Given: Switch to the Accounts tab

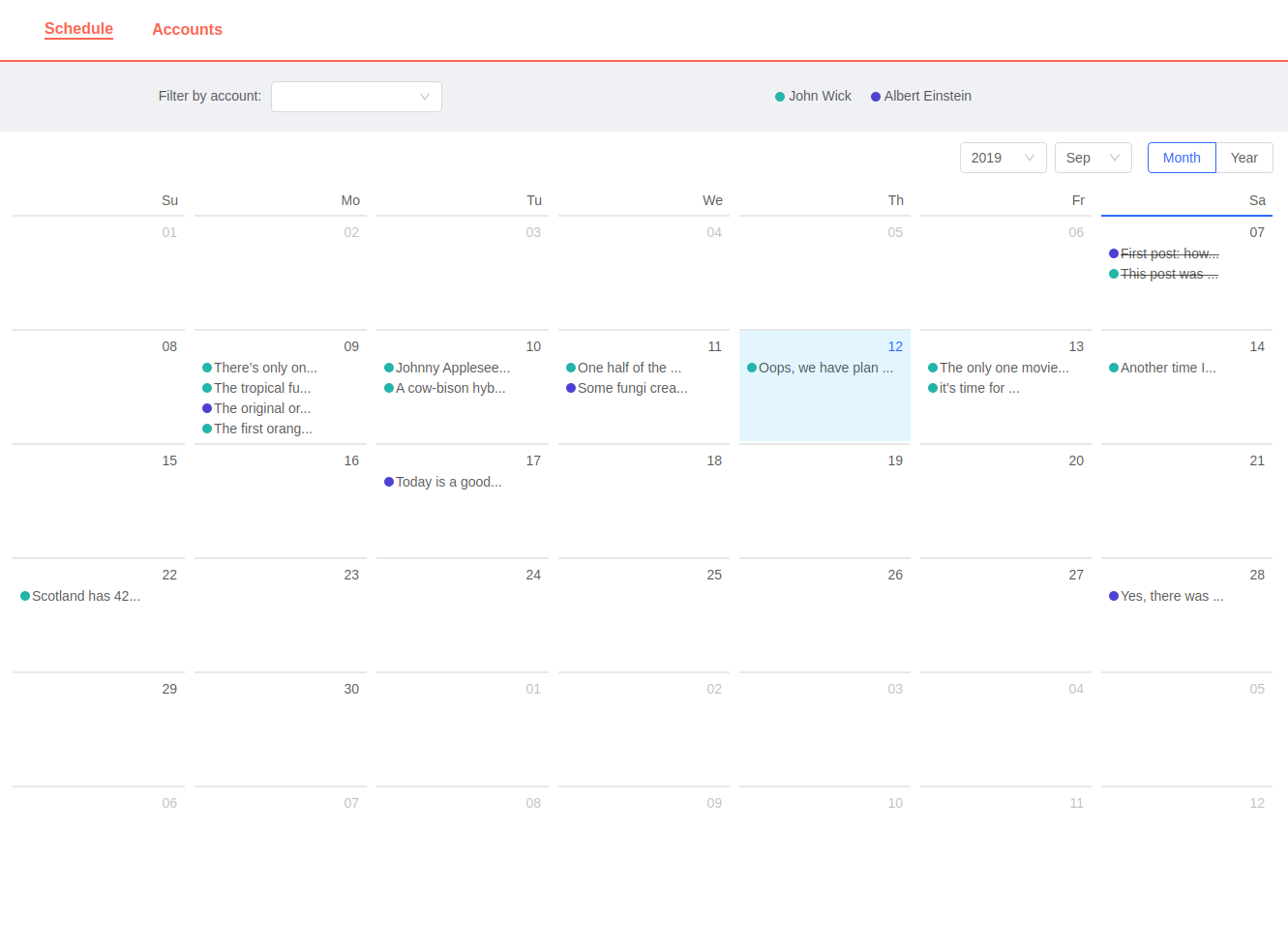Looking at the screenshot, I should tap(187, 30).
